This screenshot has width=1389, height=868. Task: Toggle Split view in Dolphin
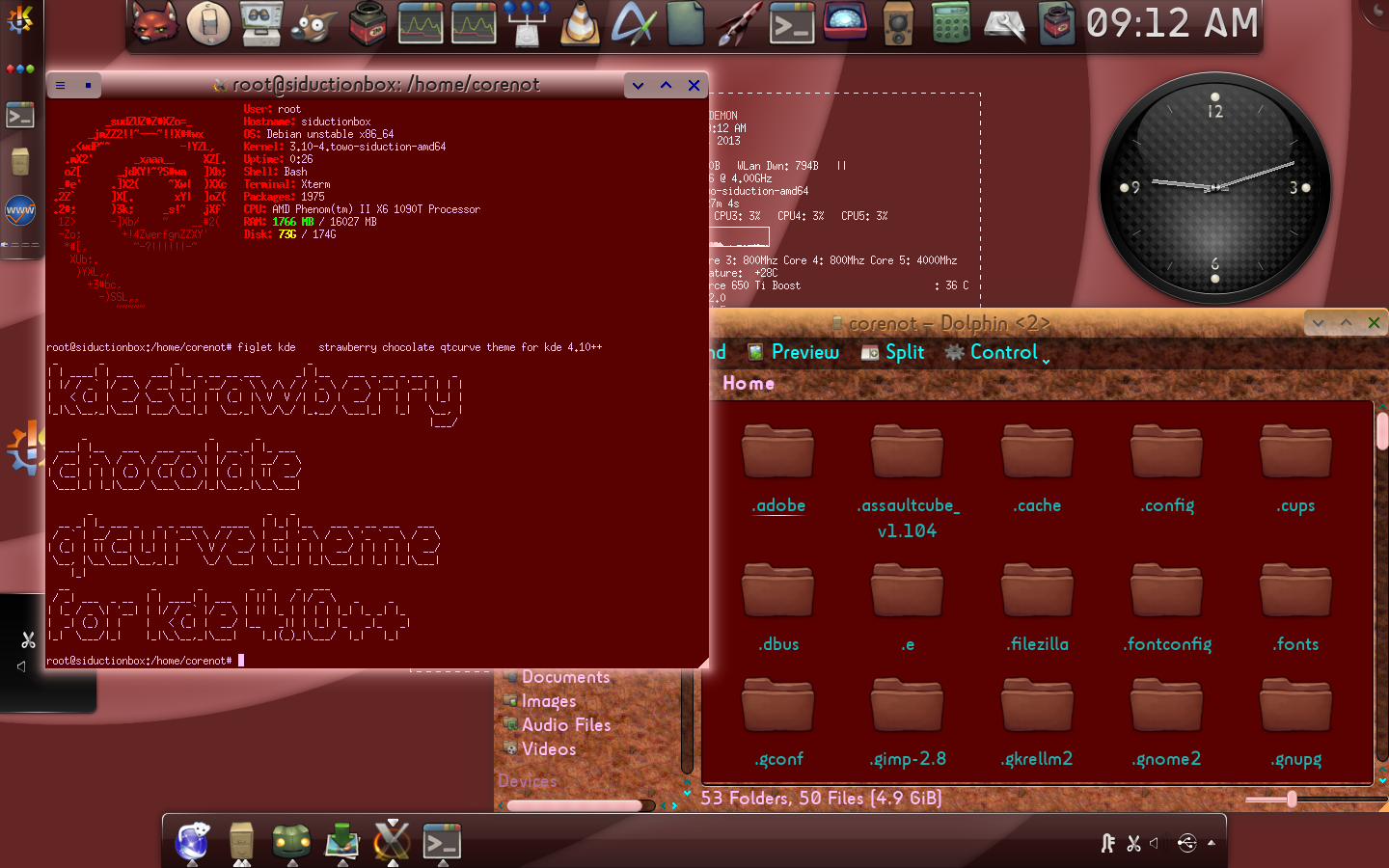pyautogui.click(x=893, y=352)
